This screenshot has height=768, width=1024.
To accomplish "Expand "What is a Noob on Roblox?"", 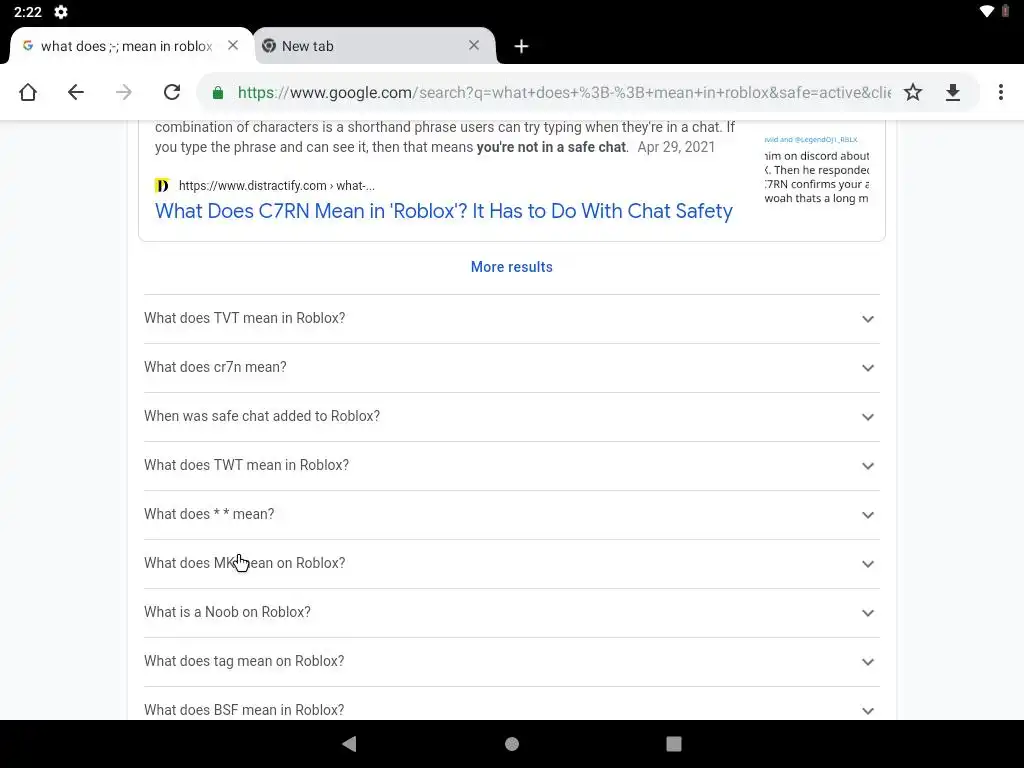I will pyautogui.click(x=511, y=613).
